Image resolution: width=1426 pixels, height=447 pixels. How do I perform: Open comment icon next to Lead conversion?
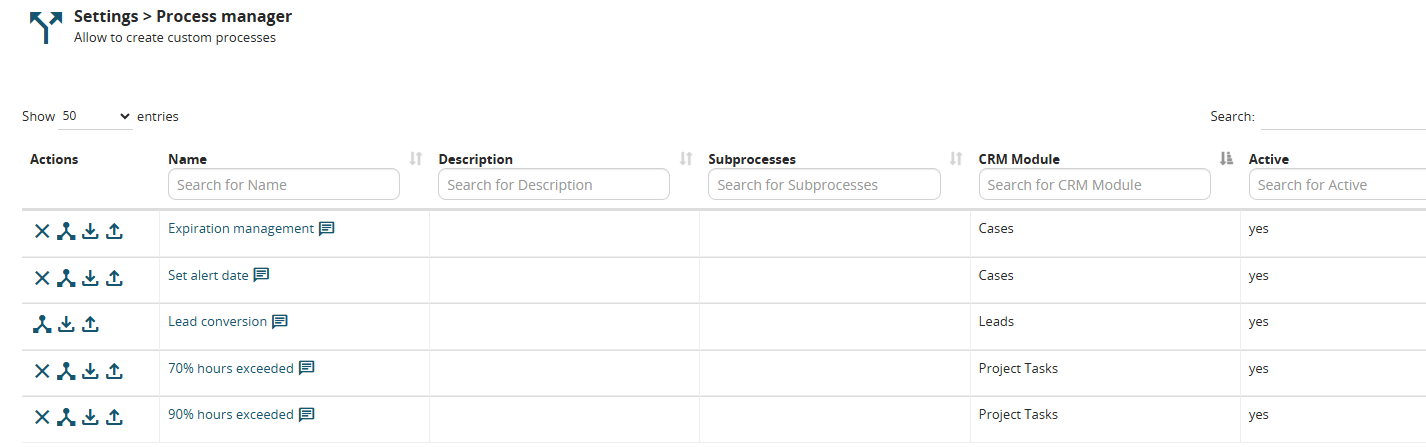(x=280, y=322)
